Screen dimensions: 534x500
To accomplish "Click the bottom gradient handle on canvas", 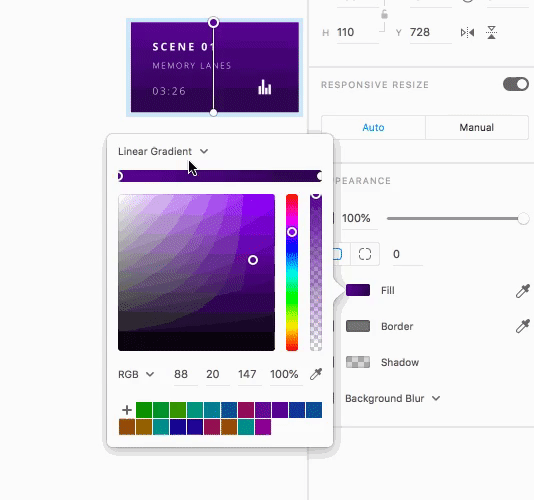I will point(214,112).
